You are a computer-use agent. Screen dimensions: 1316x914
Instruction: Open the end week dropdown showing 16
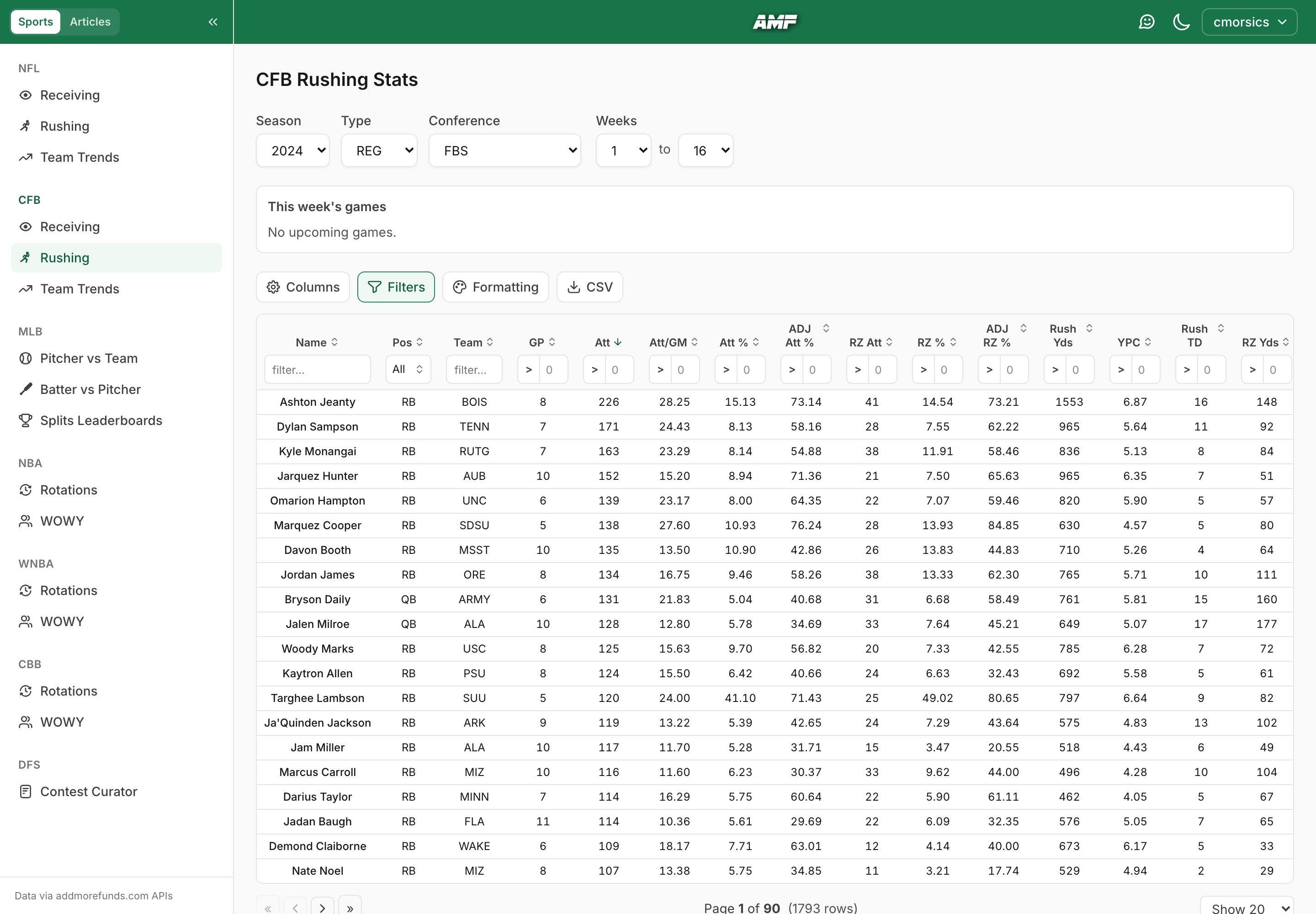point(706,151)
